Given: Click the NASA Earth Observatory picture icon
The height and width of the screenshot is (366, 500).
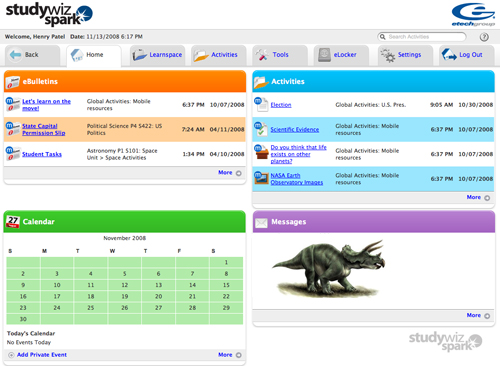Looking at the screenshot, I should pyautogui.click(x=261, y=178).
